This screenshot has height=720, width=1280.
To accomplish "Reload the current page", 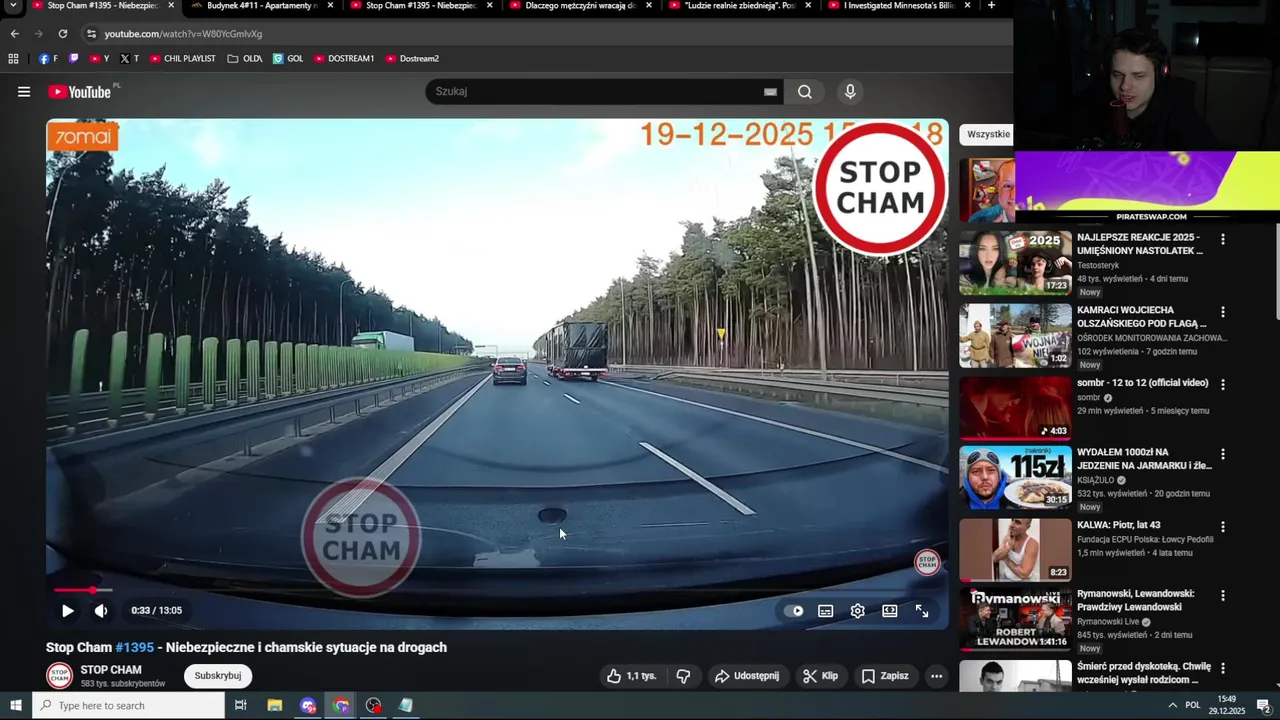I will point(63,34).
